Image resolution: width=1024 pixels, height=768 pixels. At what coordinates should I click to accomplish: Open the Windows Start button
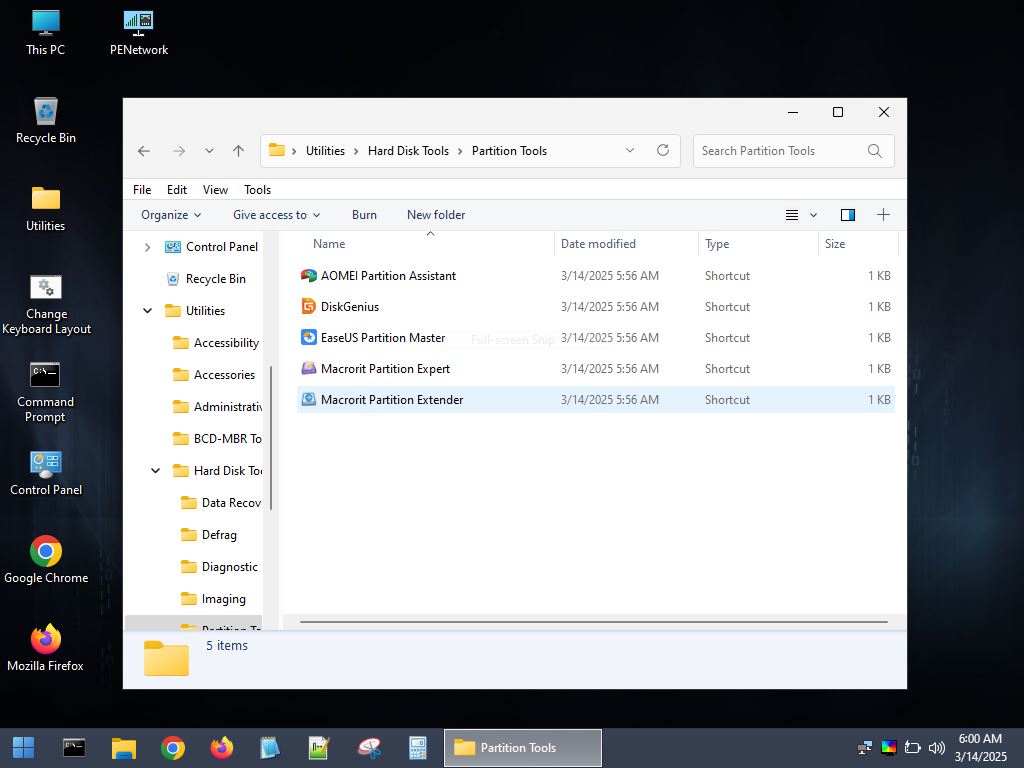(x=24, y=748)
